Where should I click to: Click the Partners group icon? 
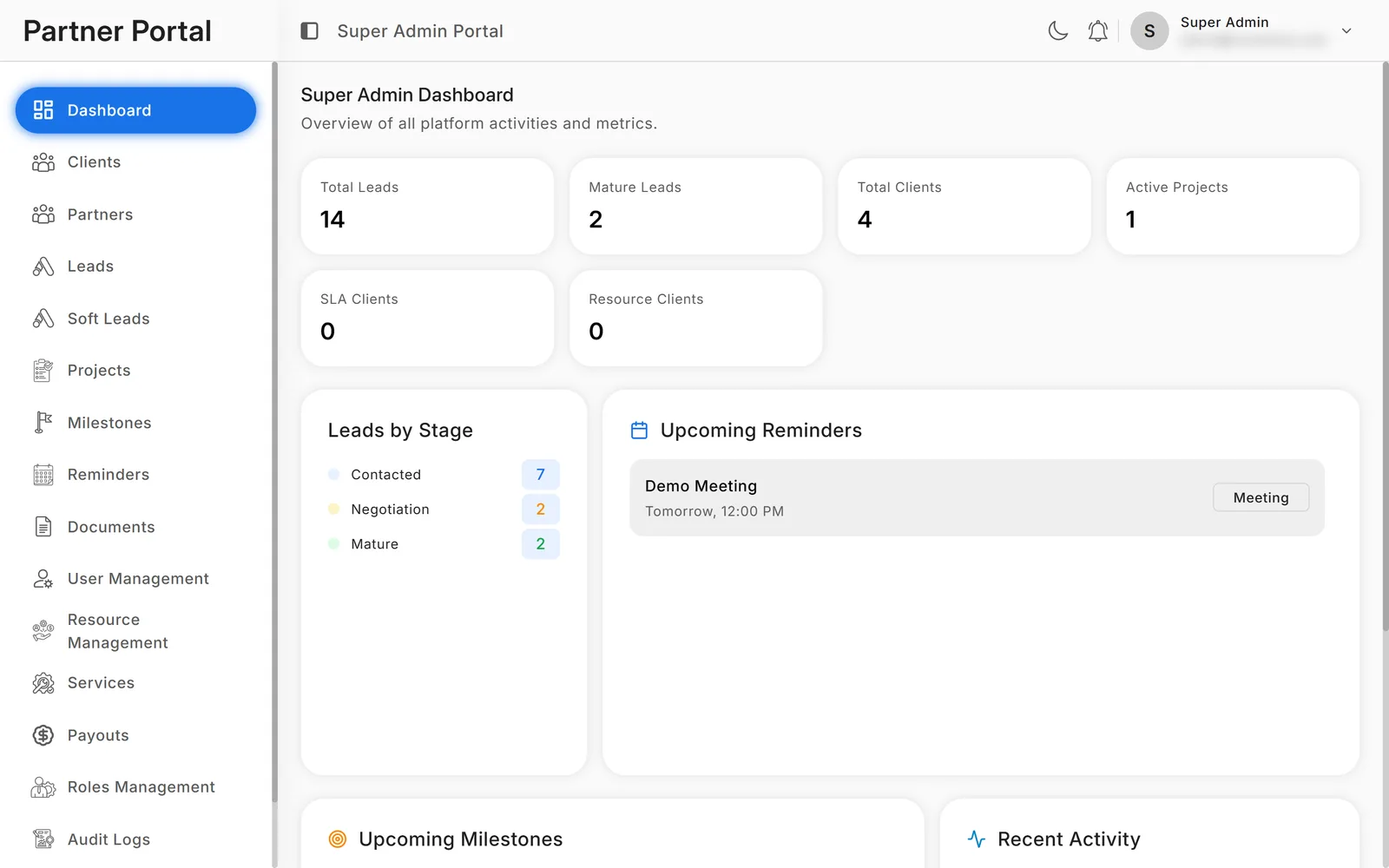(43, 214)
